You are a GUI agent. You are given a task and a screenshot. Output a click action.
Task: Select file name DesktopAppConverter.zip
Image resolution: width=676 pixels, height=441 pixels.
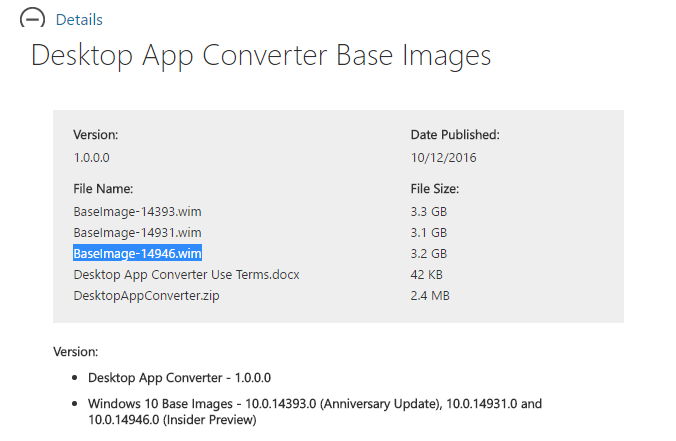tap(147, 296)
